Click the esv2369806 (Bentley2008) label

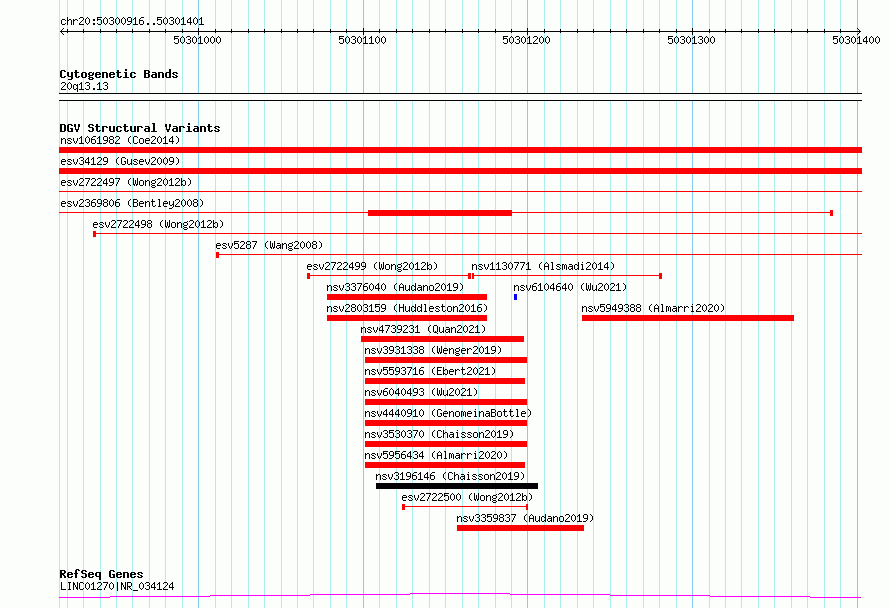132,203
